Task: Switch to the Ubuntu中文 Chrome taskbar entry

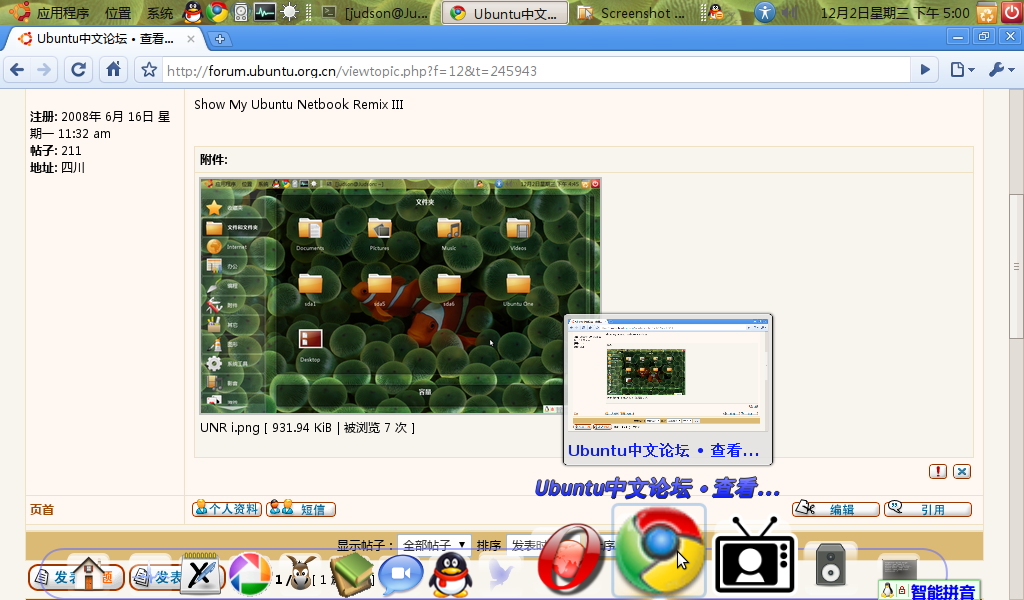Action: click(505, 13)
